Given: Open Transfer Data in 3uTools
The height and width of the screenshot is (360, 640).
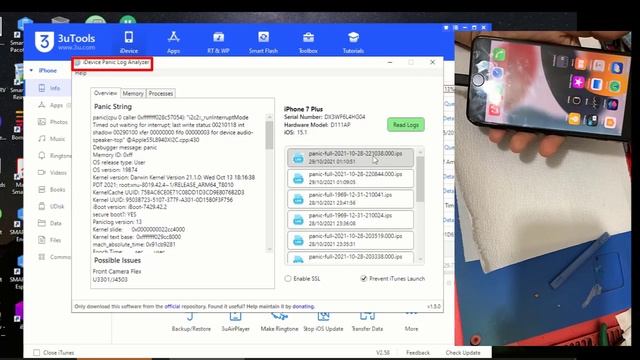Looking at the screenshot, I should click(367, 322).
